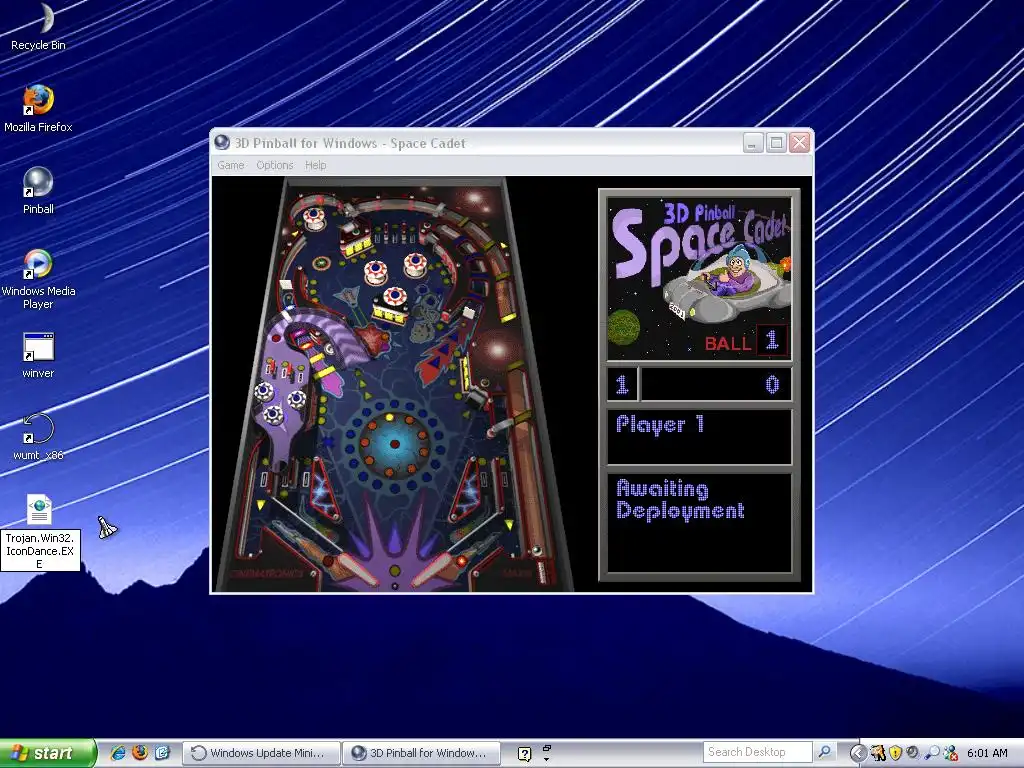This screenshot has width=1024, height=768.
Task: Select the winver desktop shortcut
Action: [38, 355]
